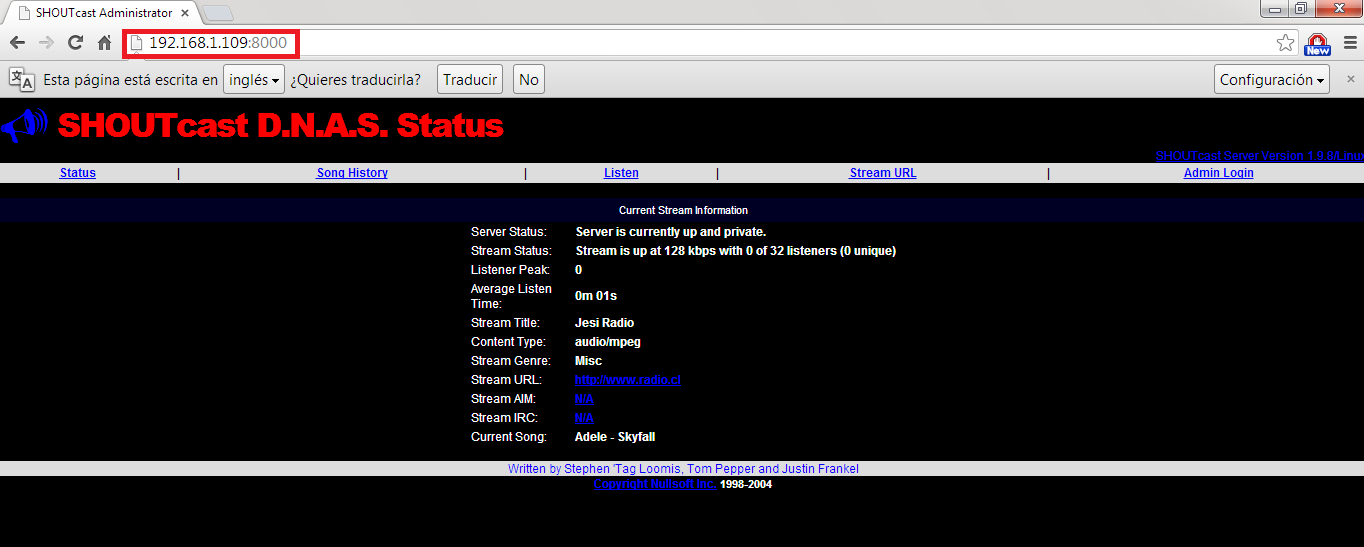Click the page icon in the address bar
The height and width of the screenshot is (547, 1364).
(x=137, y=43)
